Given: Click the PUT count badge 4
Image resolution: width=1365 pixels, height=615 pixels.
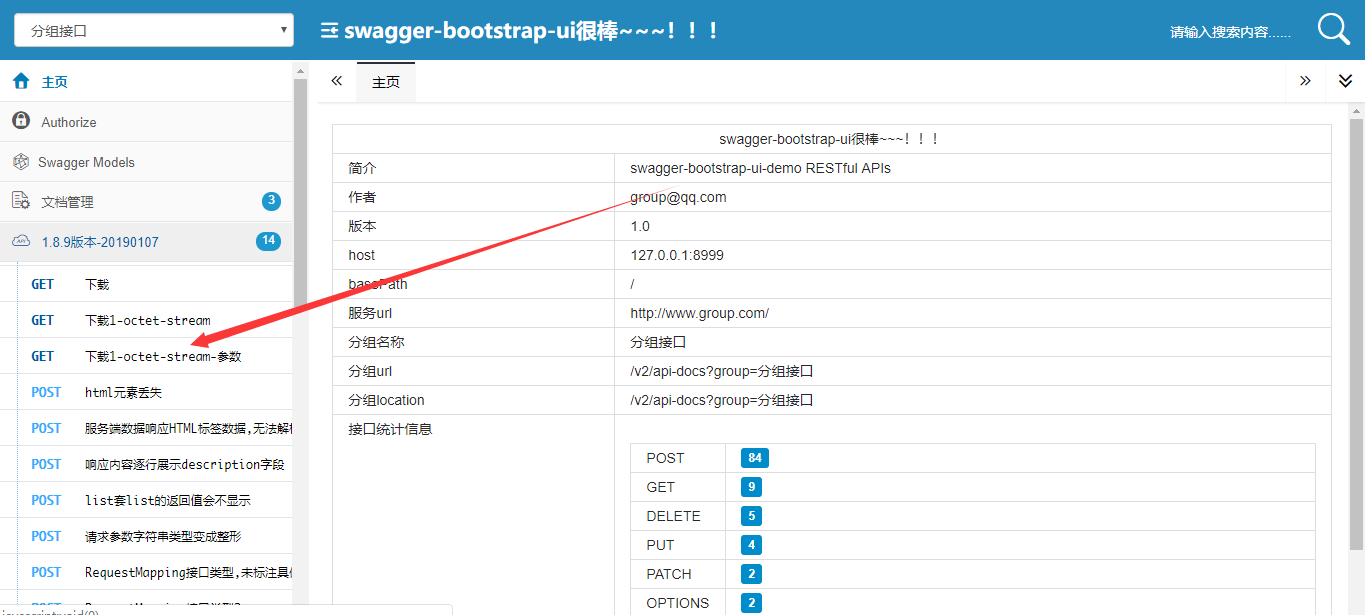Looking at the screenshot, I should pyautogui.click(x=751, y=545).
